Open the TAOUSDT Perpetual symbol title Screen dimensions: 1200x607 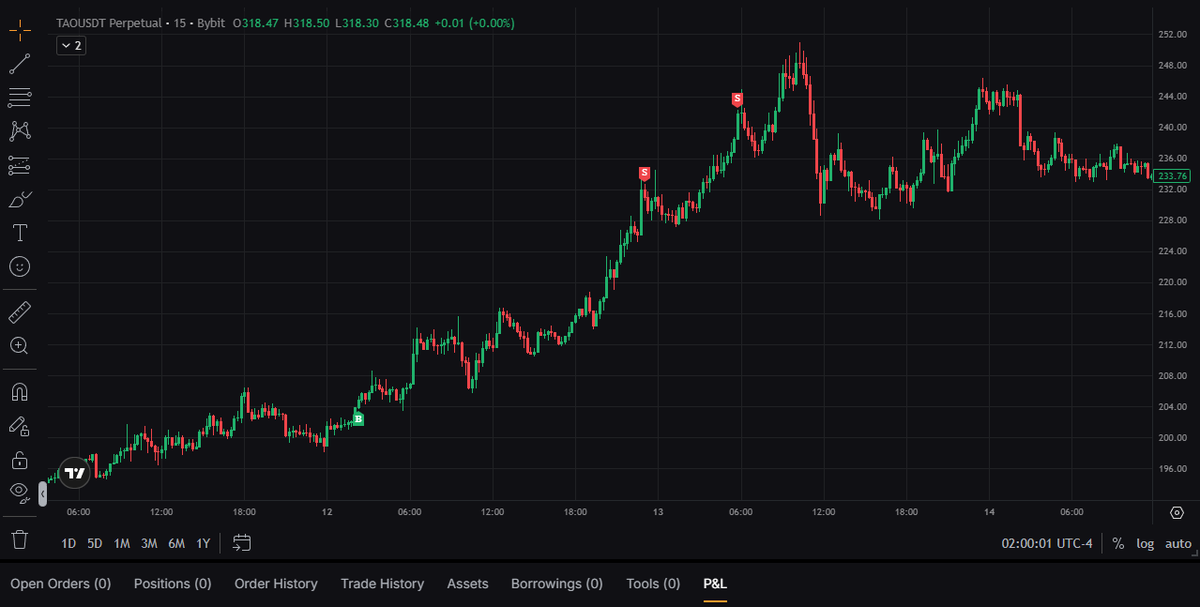pyautogui.click(x=109, y=22)
